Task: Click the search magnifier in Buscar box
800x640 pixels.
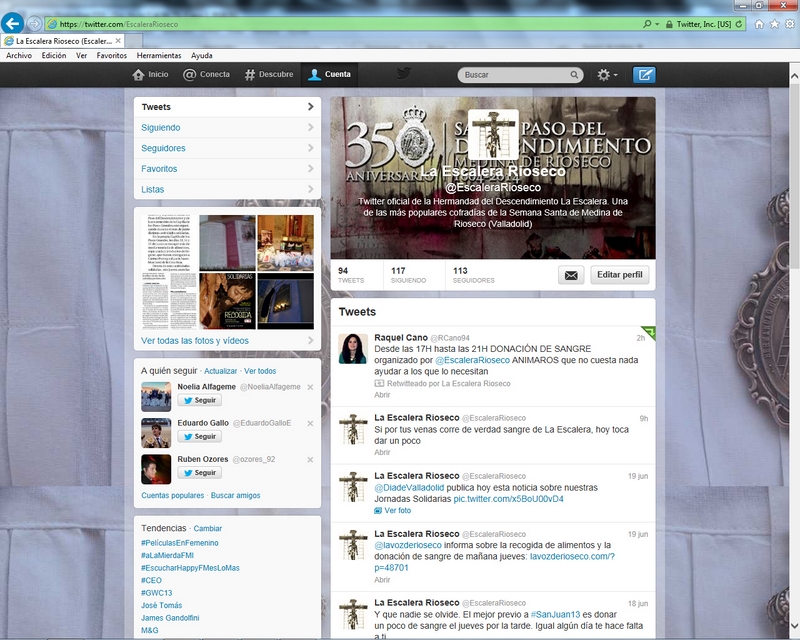Action: pos(574,75)
